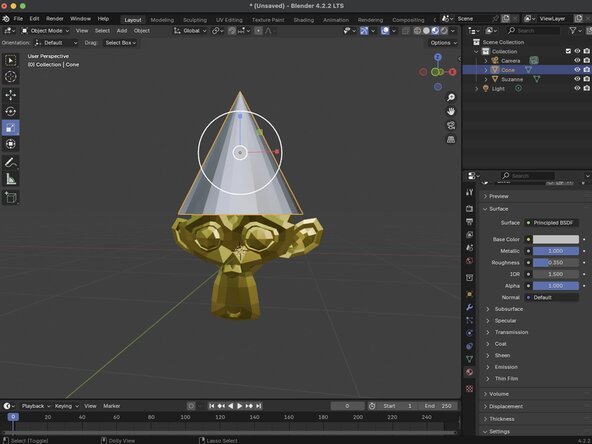Switch to material preview shading
This screenshot has height=444, width=592.
coord(435,31)
